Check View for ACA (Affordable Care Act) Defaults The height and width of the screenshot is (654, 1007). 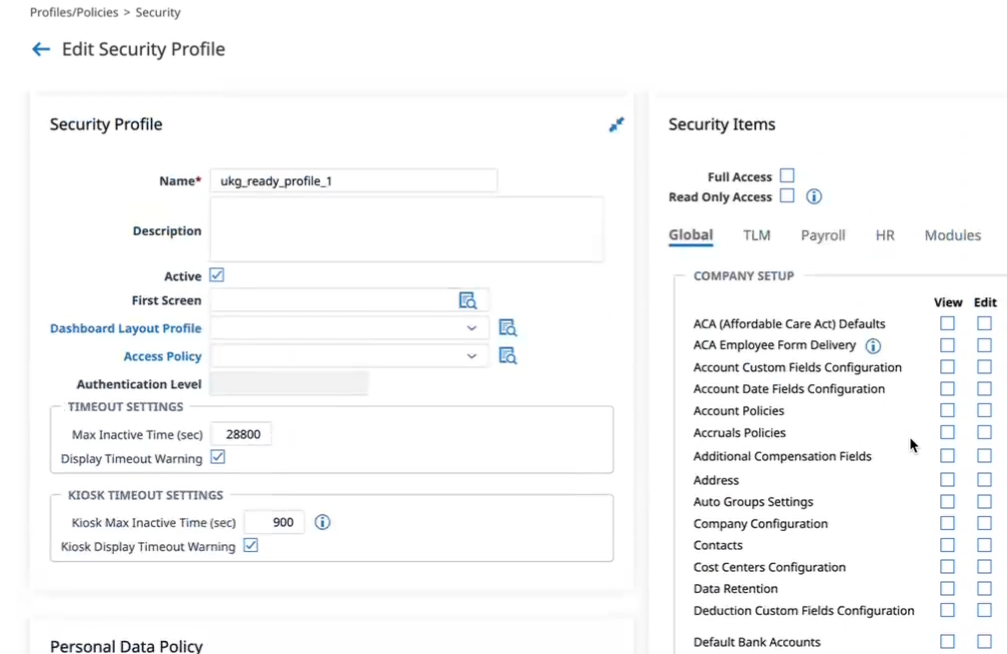coord(947,323)
